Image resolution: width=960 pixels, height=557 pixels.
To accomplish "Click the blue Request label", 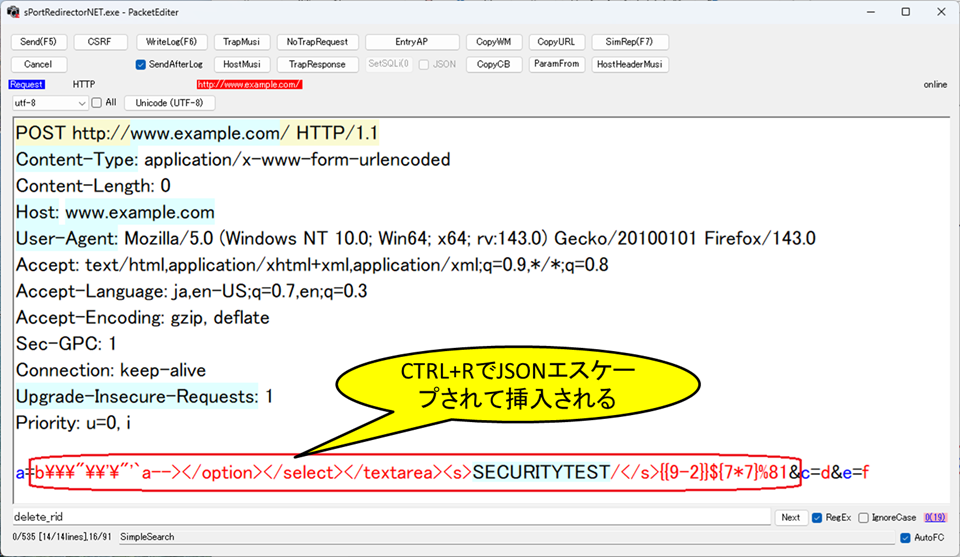I will click(x=27, y=84).
